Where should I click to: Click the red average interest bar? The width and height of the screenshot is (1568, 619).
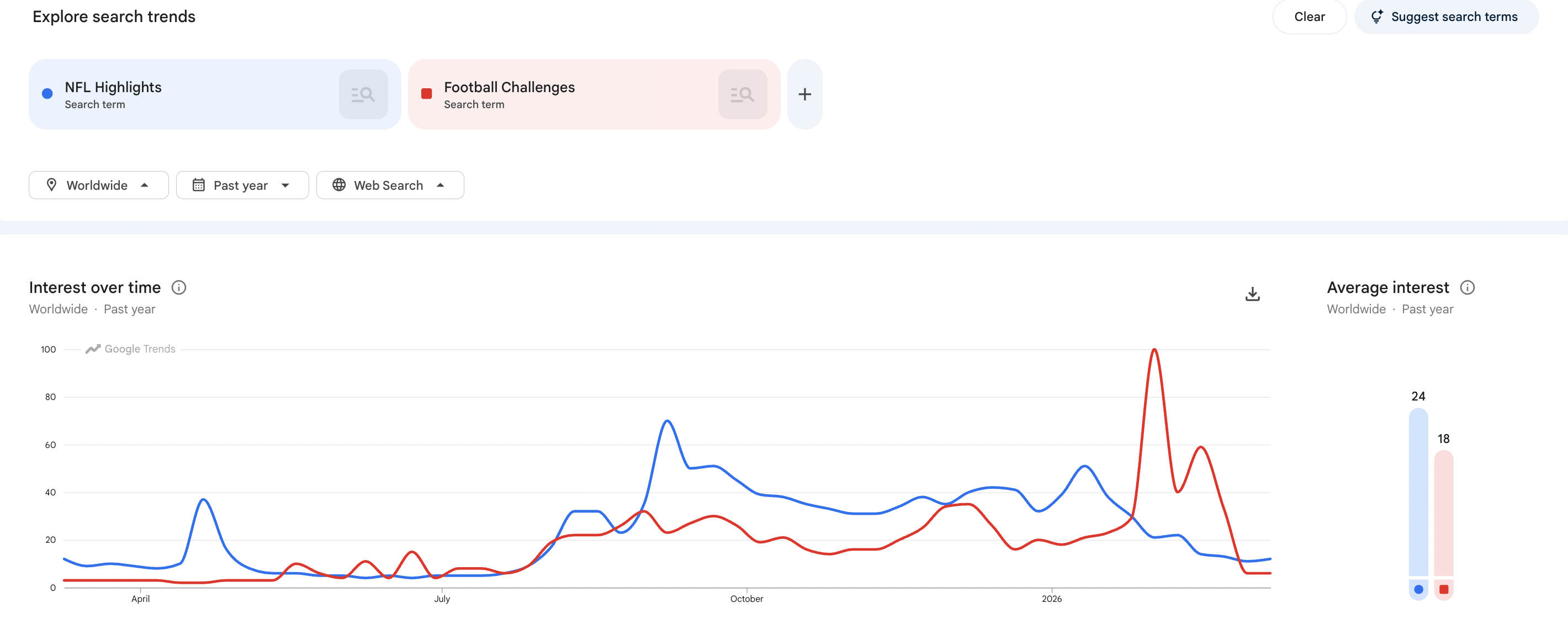1443,514
